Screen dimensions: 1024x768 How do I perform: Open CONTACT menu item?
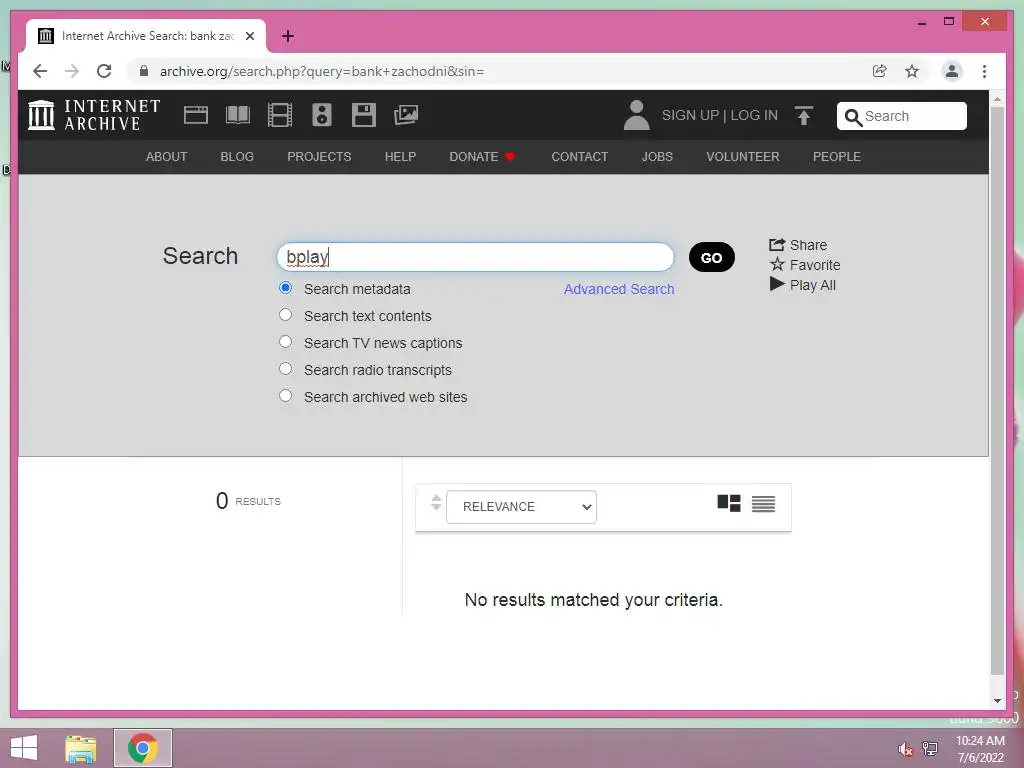pos(579,157)
